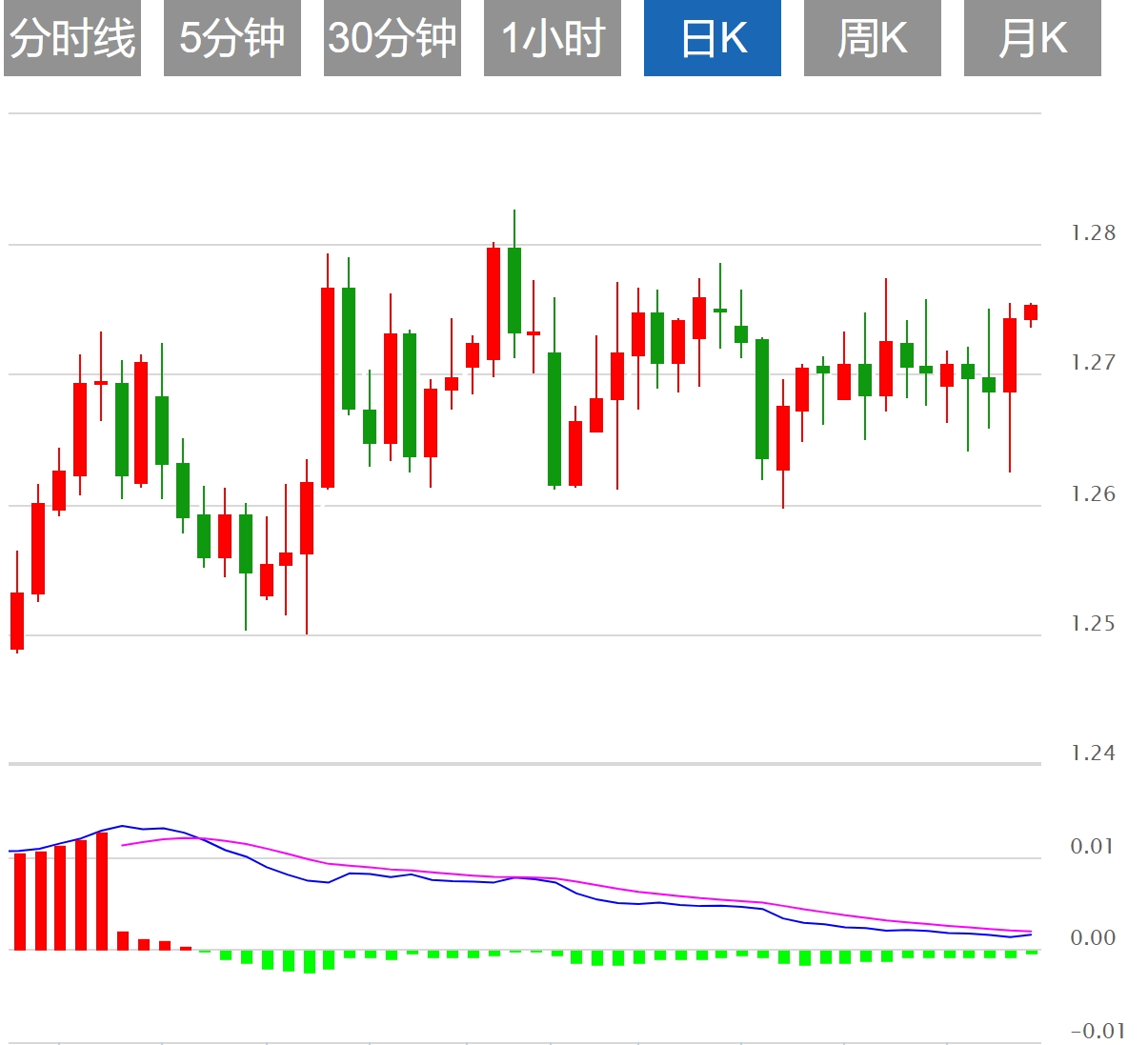The image size is (1148, 1045).
Task: Click the 0.00 MACD axis label
Action: 1092,938
